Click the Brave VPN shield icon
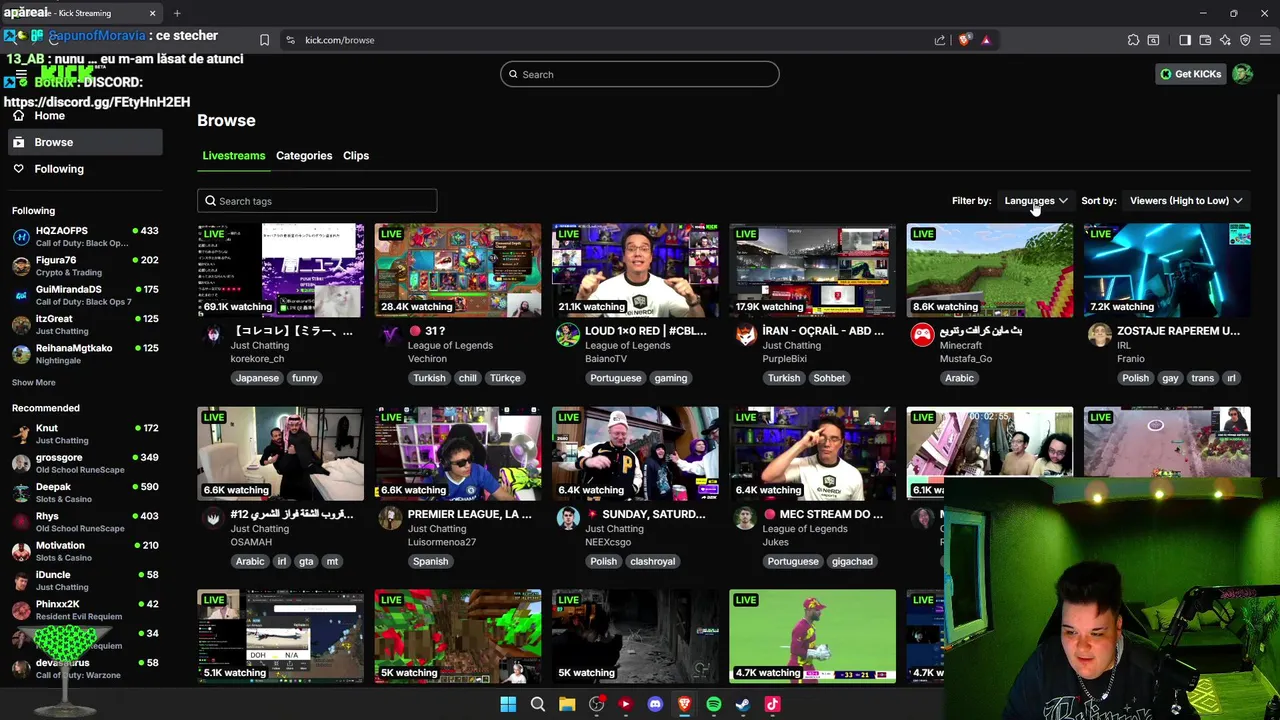This screenshot has height=720, width=1280. coord(1245,40)
